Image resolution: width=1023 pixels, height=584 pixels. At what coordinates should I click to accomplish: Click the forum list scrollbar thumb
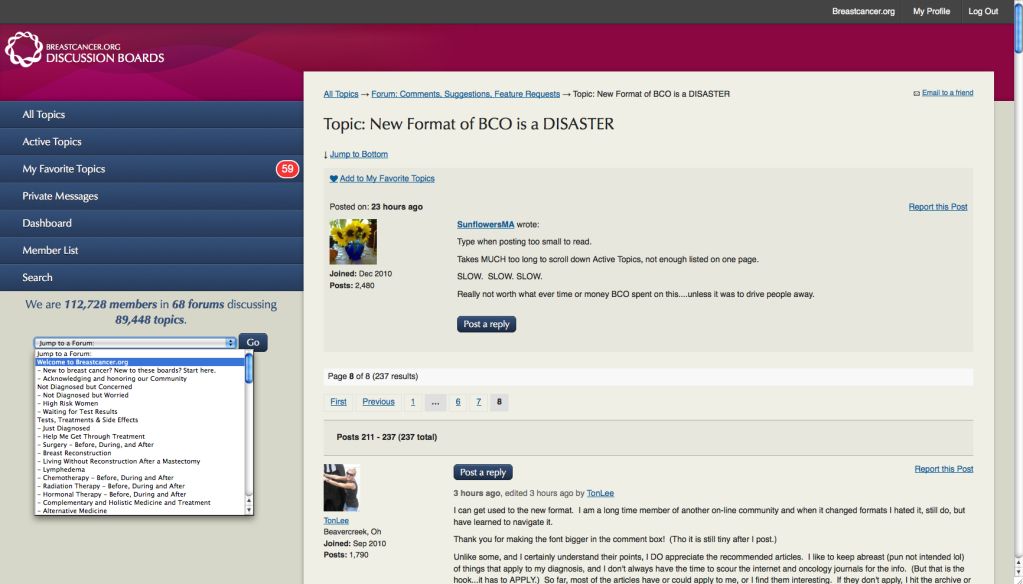[249, 368]
